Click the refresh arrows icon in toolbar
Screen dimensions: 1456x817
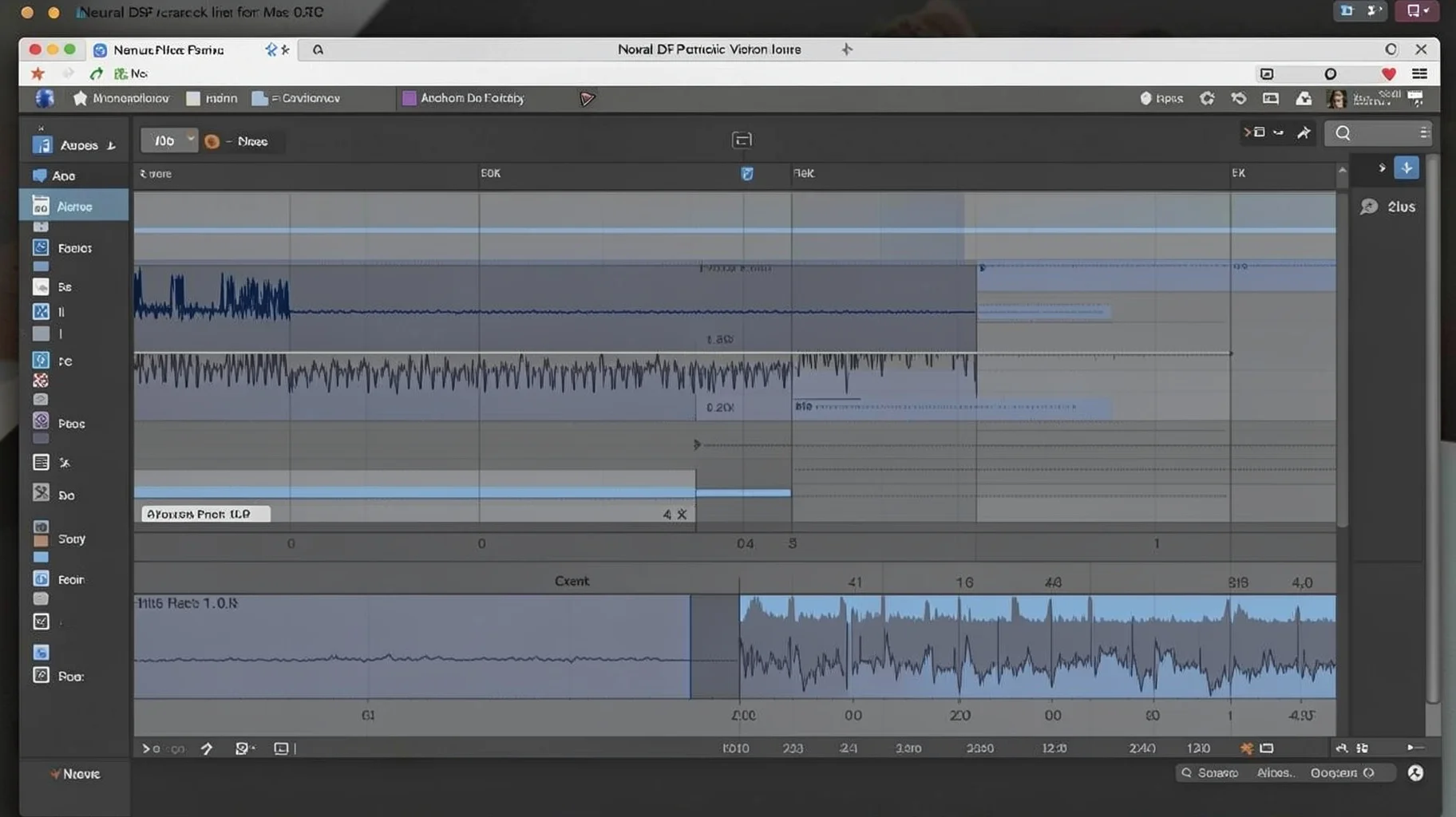point(1239,98)
